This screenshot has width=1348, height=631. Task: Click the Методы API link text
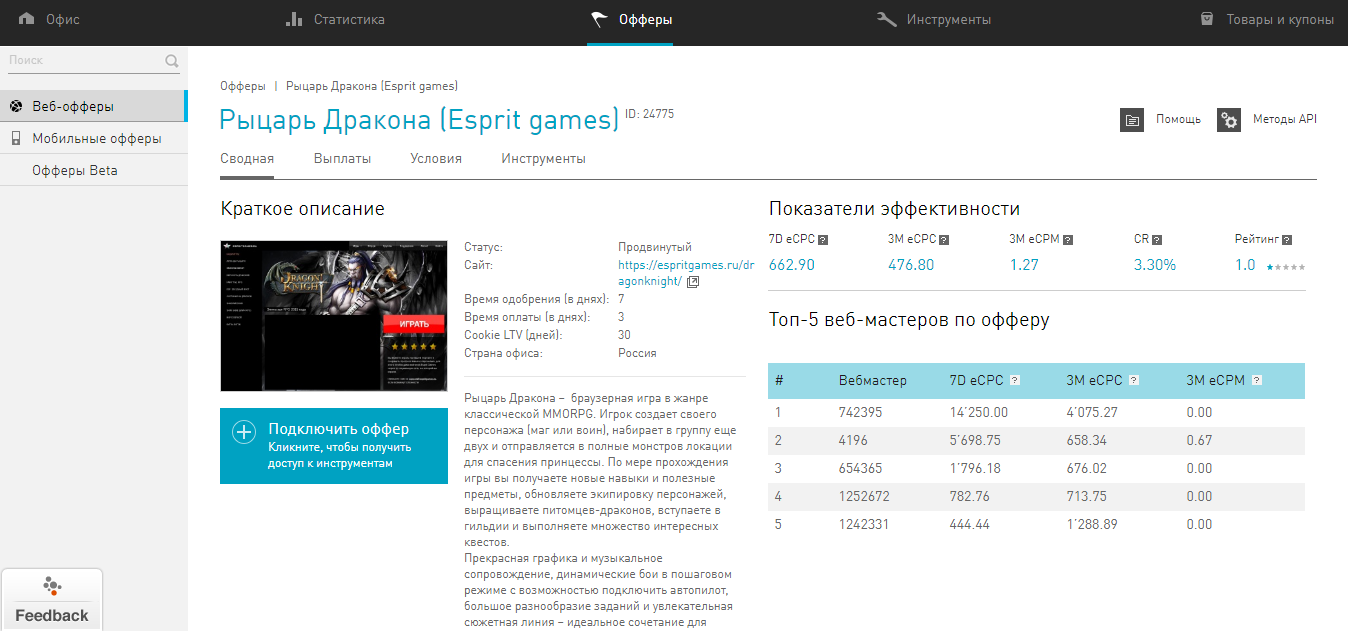pos(1285,119)
